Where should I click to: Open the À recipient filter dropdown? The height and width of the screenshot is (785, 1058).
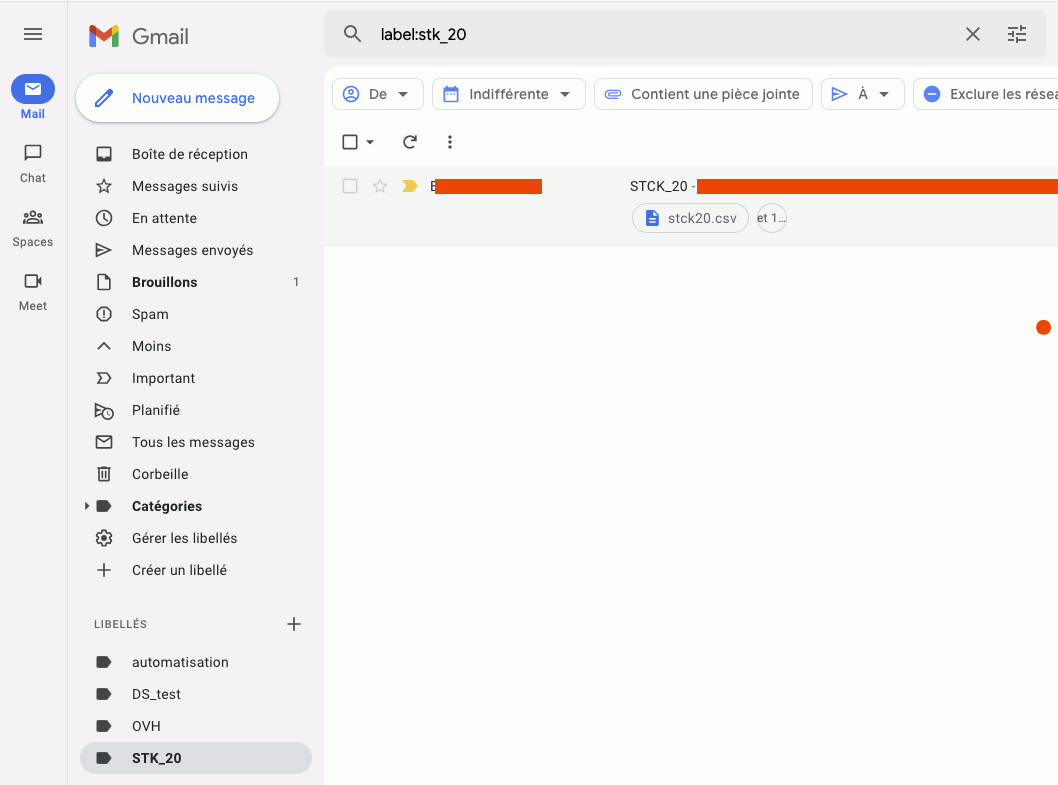tap(862, 94)
